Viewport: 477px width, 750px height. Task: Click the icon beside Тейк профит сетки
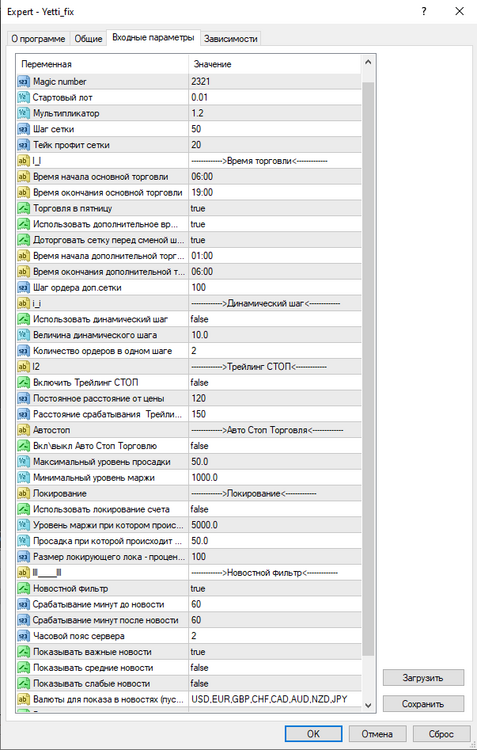pyautogui.click(x=23, y=145)
